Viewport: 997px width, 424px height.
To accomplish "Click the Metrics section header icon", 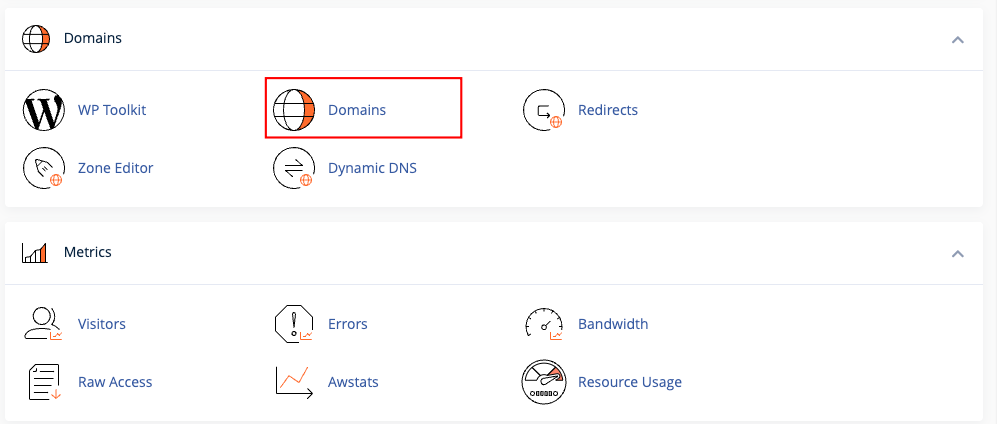I will tap(35, 253).
